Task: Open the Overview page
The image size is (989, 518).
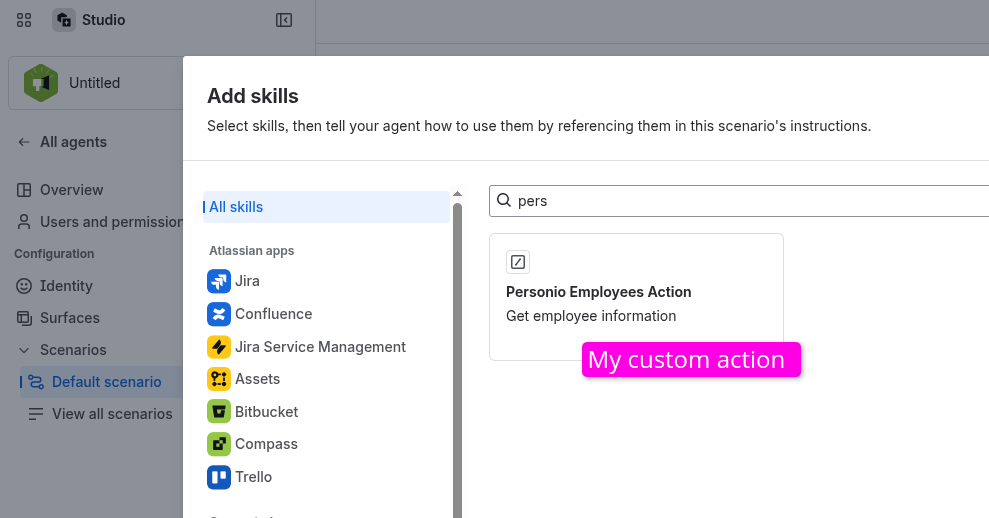Action: pyautogui.click(x=71, y=190)
